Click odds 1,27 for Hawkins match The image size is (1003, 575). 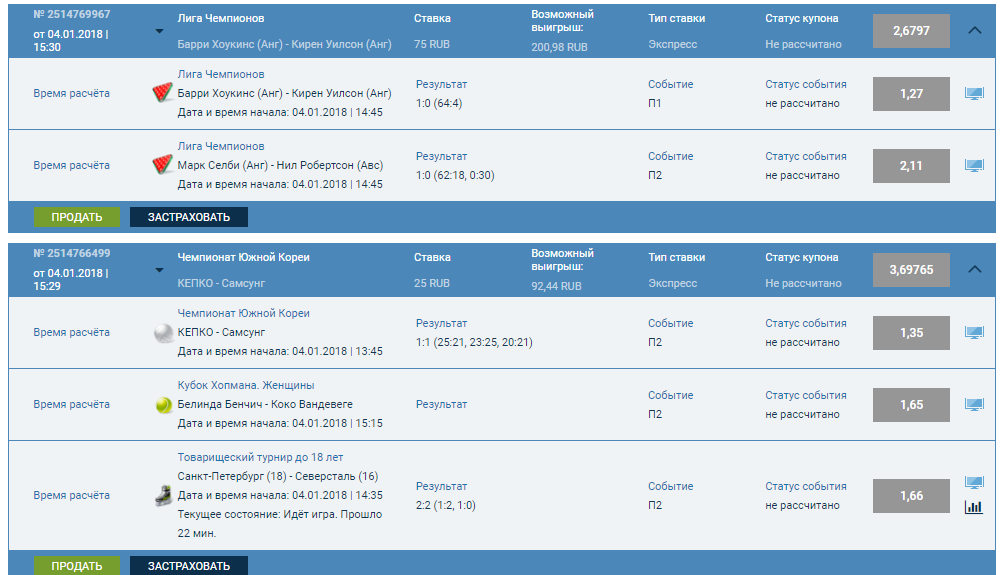(x=911, y=94)
